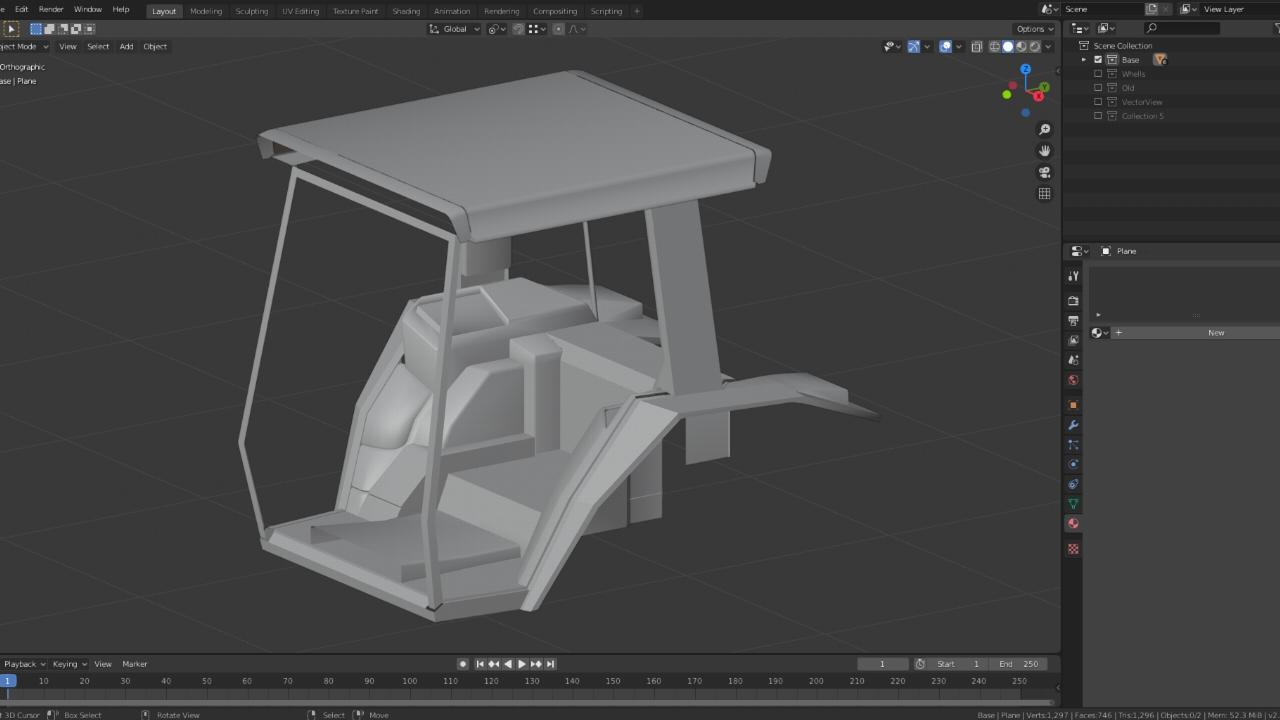
Task: Enable the Whells collection checkbox
Action: 1098,74
